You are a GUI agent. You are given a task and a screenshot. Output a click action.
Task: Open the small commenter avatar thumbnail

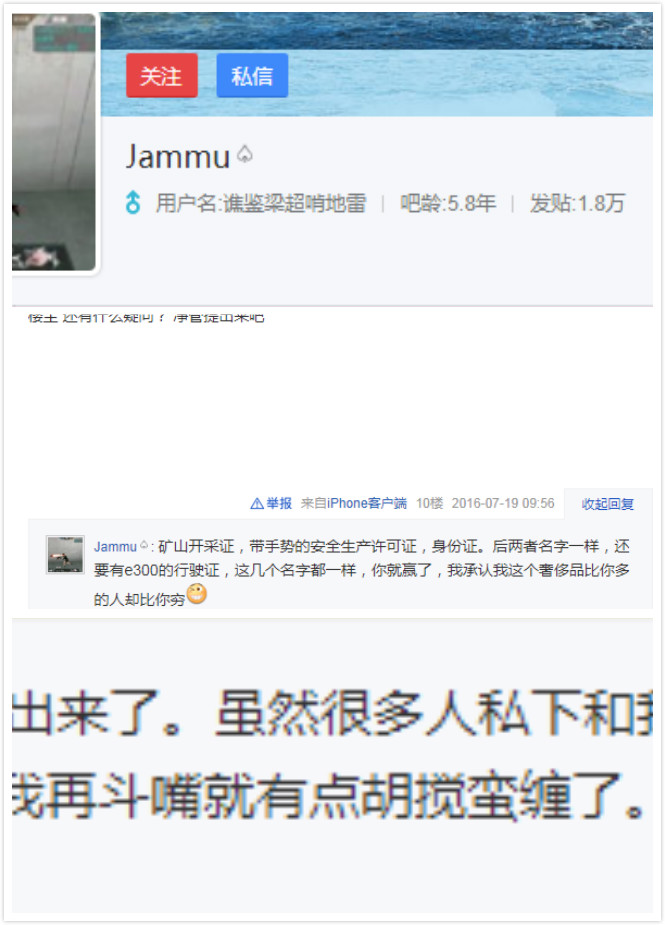click(x=65, y=555)
